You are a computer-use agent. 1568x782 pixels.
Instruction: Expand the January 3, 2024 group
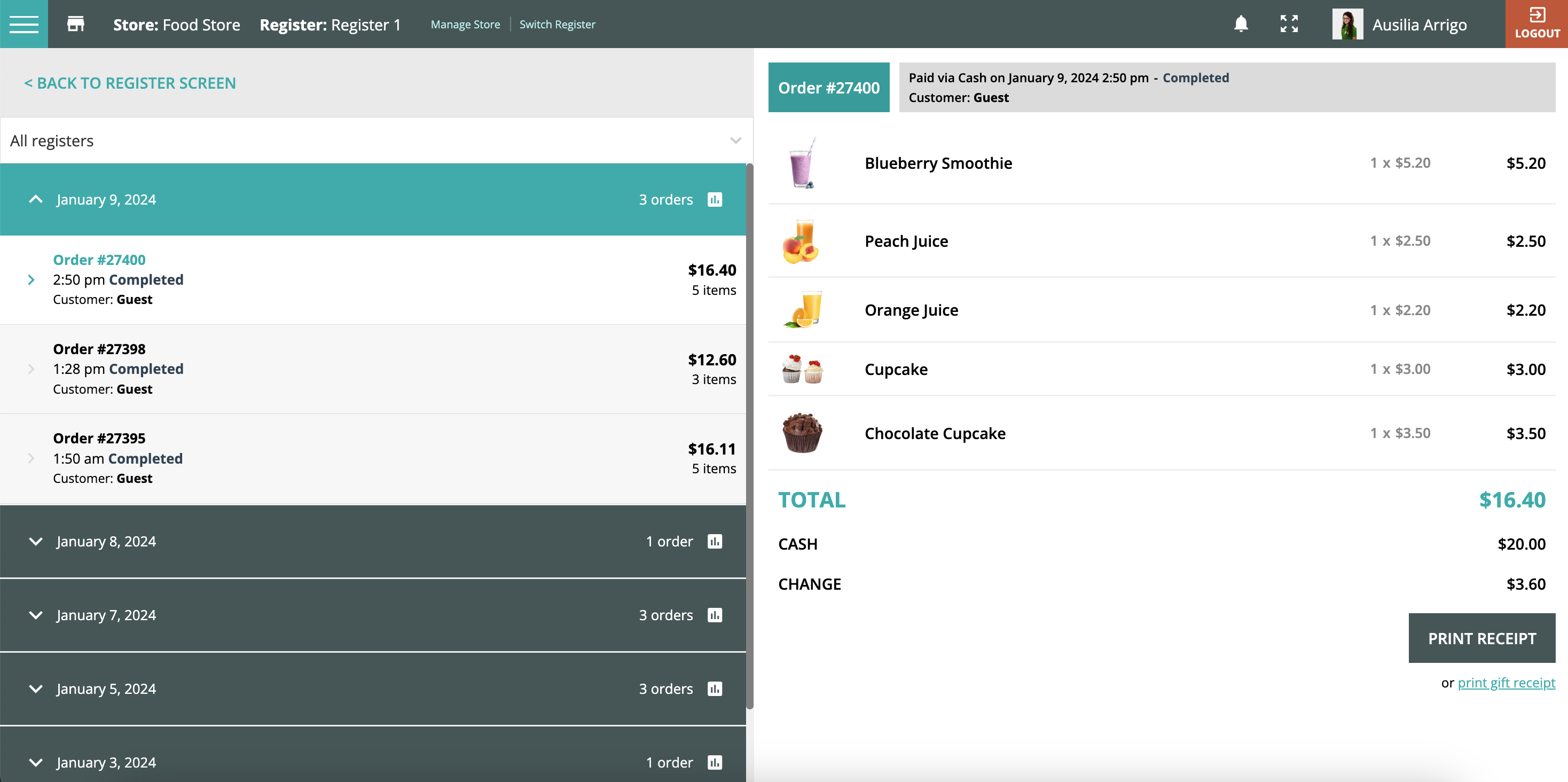click(36, 763)
